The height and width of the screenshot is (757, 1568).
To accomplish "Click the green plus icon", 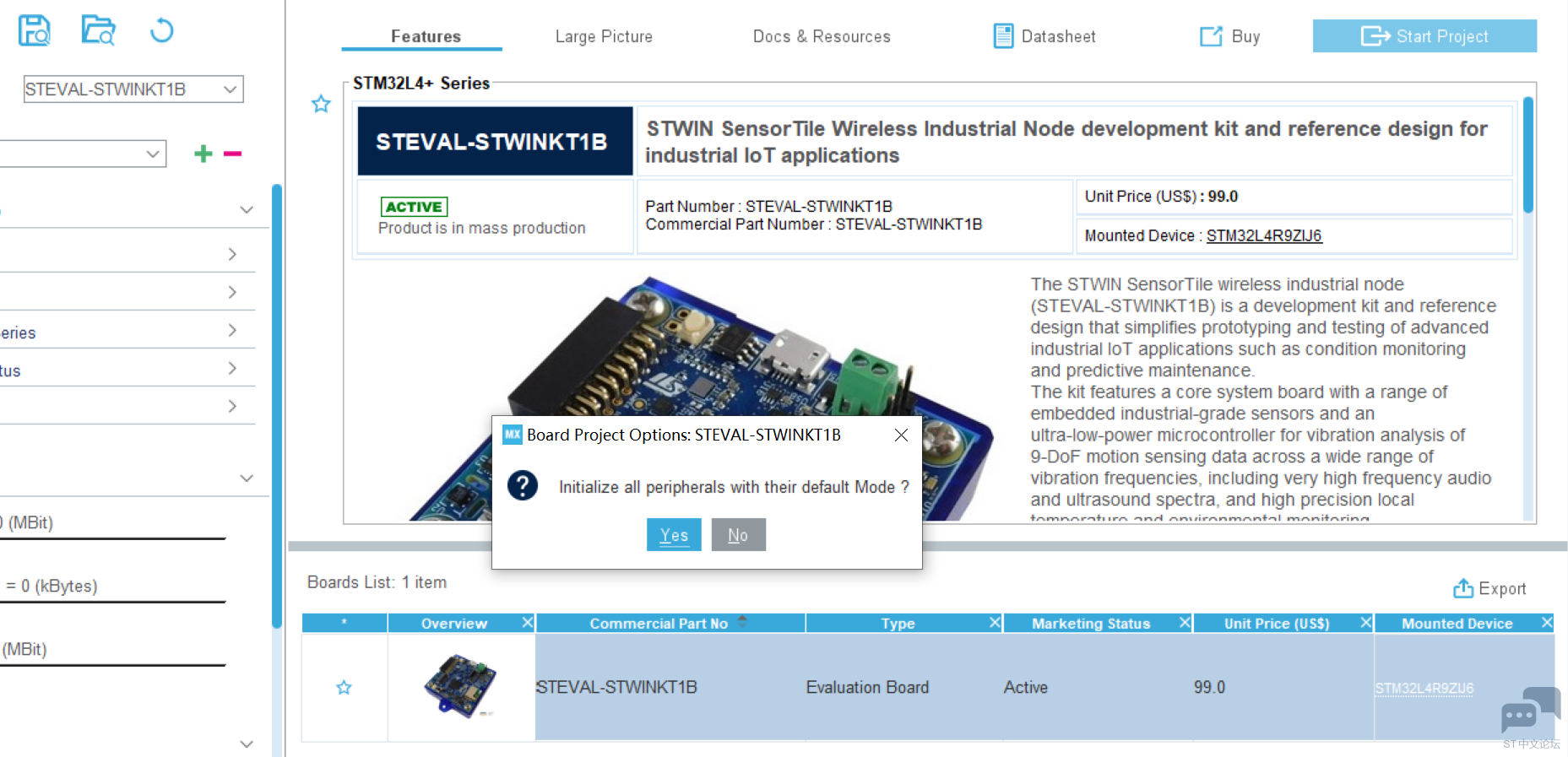I will (203, 154).
